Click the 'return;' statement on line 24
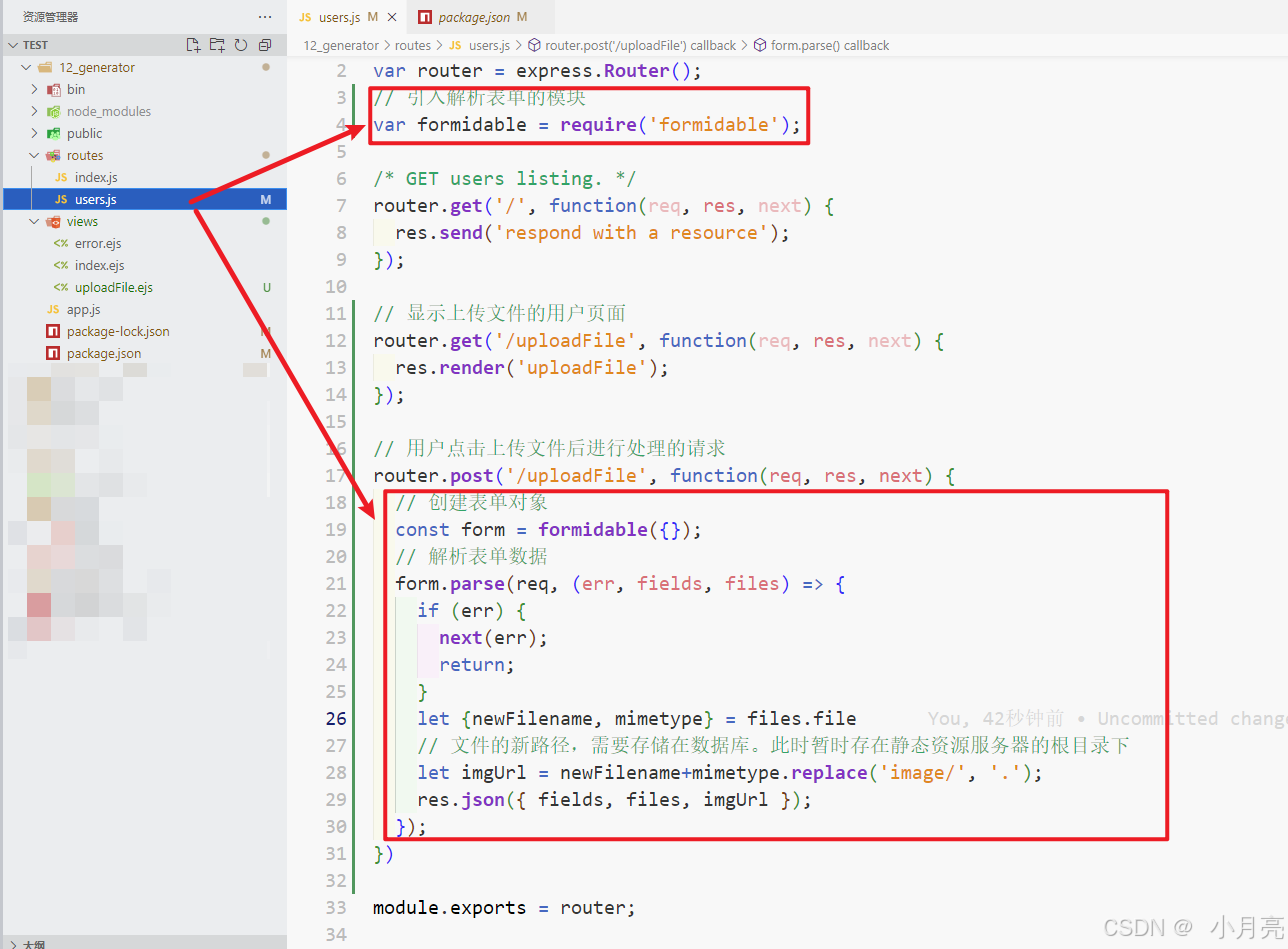The width and height of the screenshot is (1288, 949). (x=477, y=664)
